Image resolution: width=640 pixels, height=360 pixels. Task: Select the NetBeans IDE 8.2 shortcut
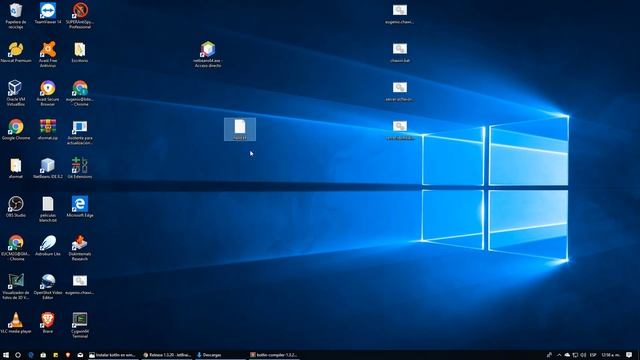pyautogui.click(x=48, y=168)
